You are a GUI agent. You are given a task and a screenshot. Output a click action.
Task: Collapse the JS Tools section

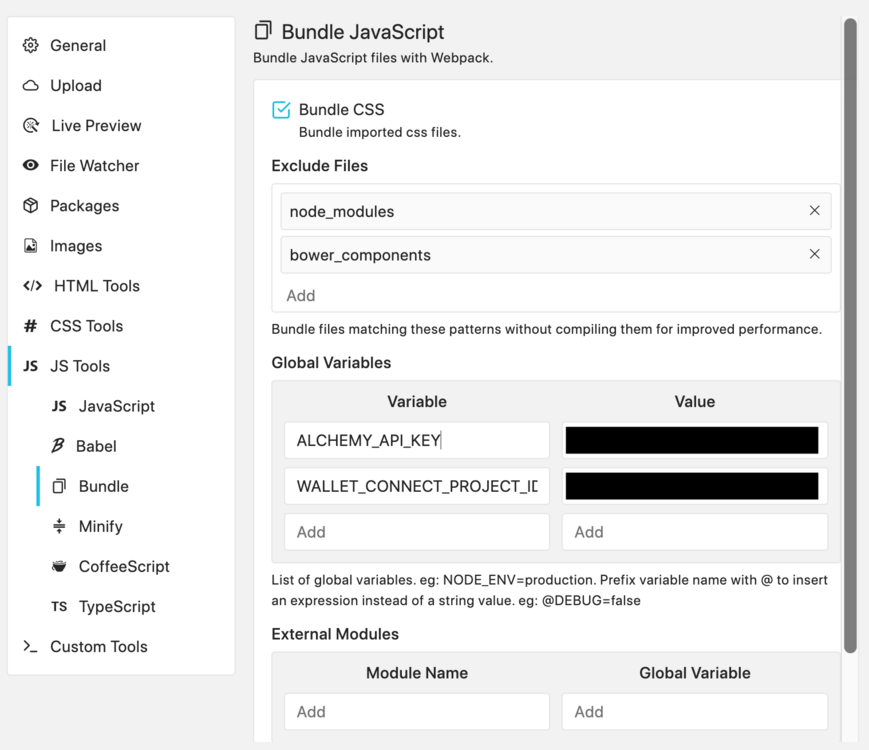click(80, 366)
